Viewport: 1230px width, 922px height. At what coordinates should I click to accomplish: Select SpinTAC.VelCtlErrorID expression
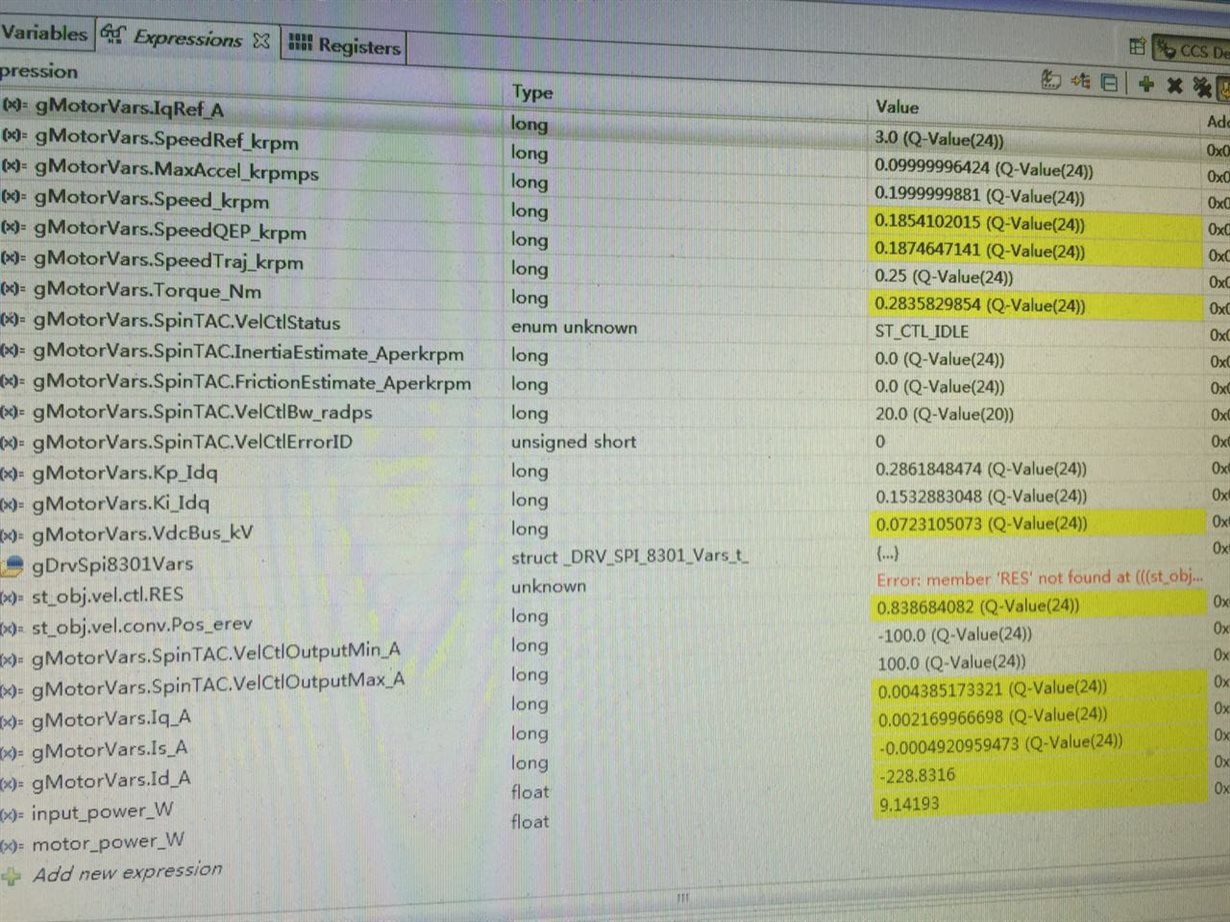(192, 441)
